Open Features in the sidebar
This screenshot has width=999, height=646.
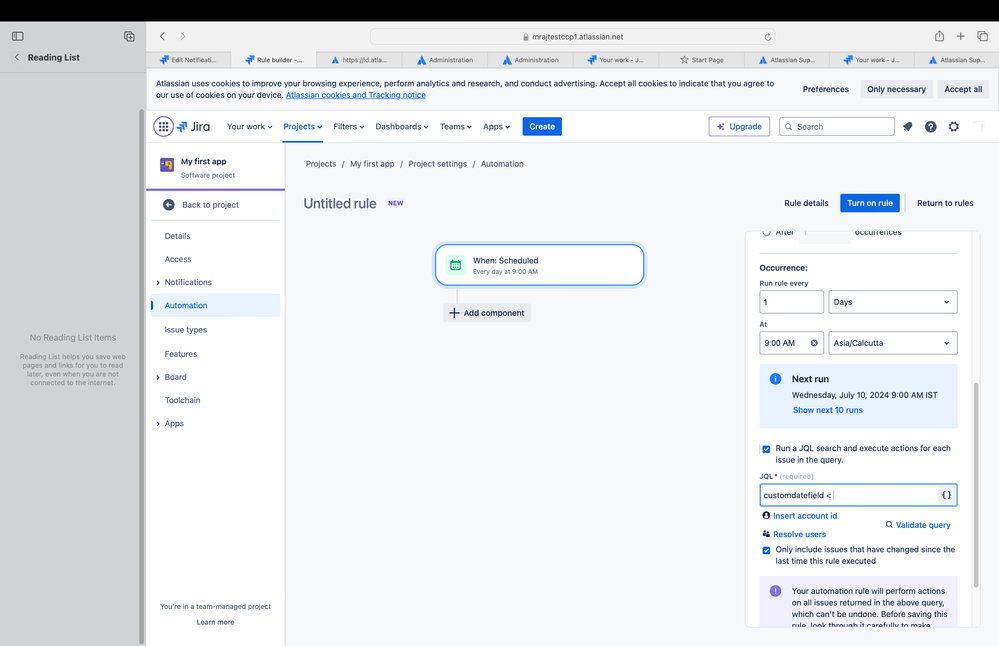(x=181, y=354)
